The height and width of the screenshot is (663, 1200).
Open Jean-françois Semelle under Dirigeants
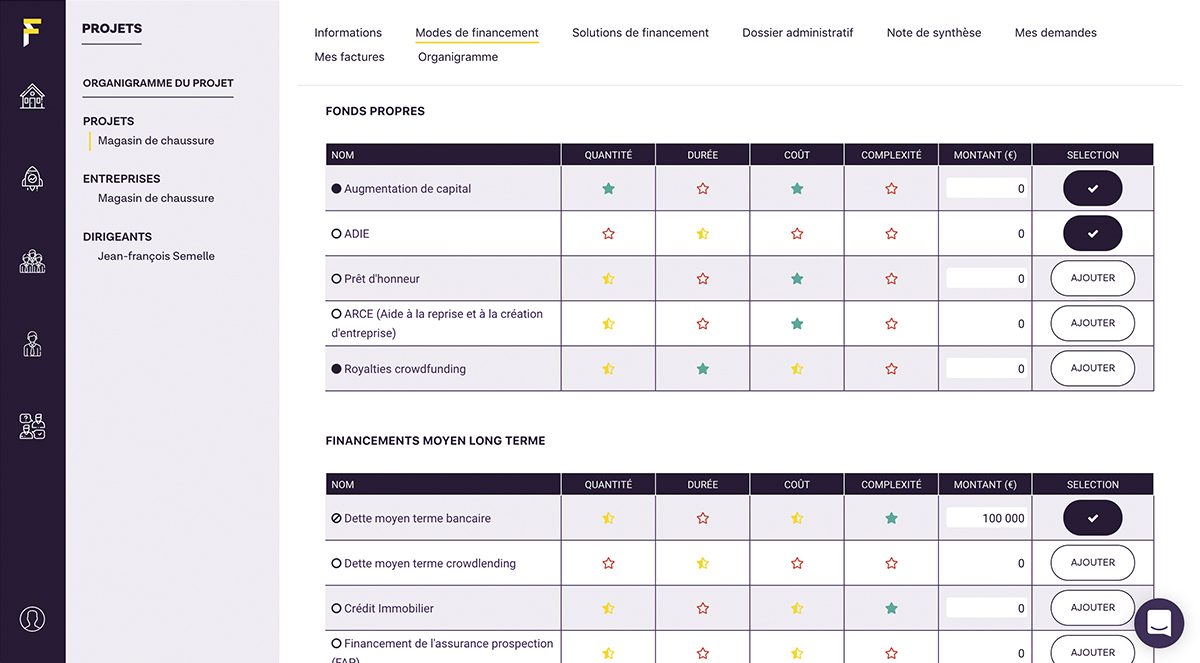[156, 256]
